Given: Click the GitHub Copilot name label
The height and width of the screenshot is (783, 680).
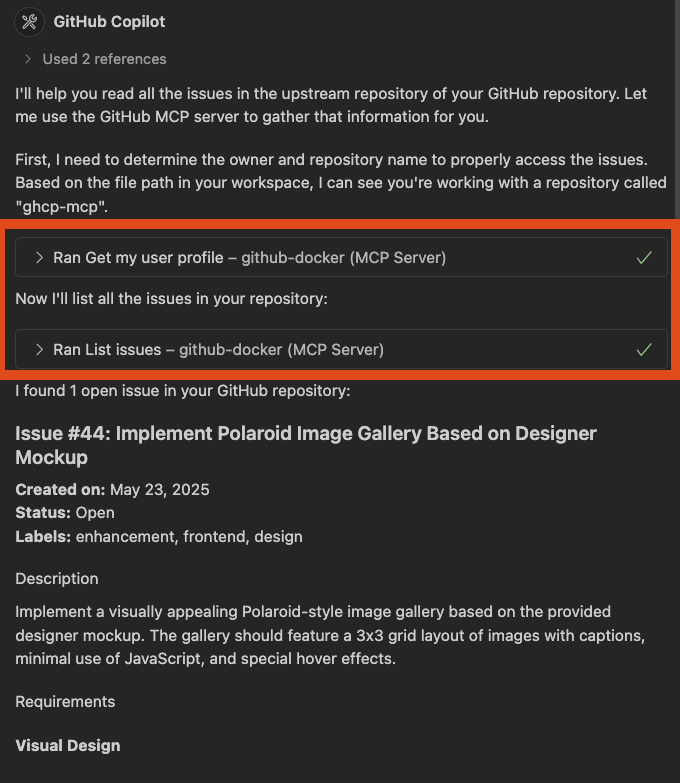Looking at the screenshot, I should tap(109, 21).
